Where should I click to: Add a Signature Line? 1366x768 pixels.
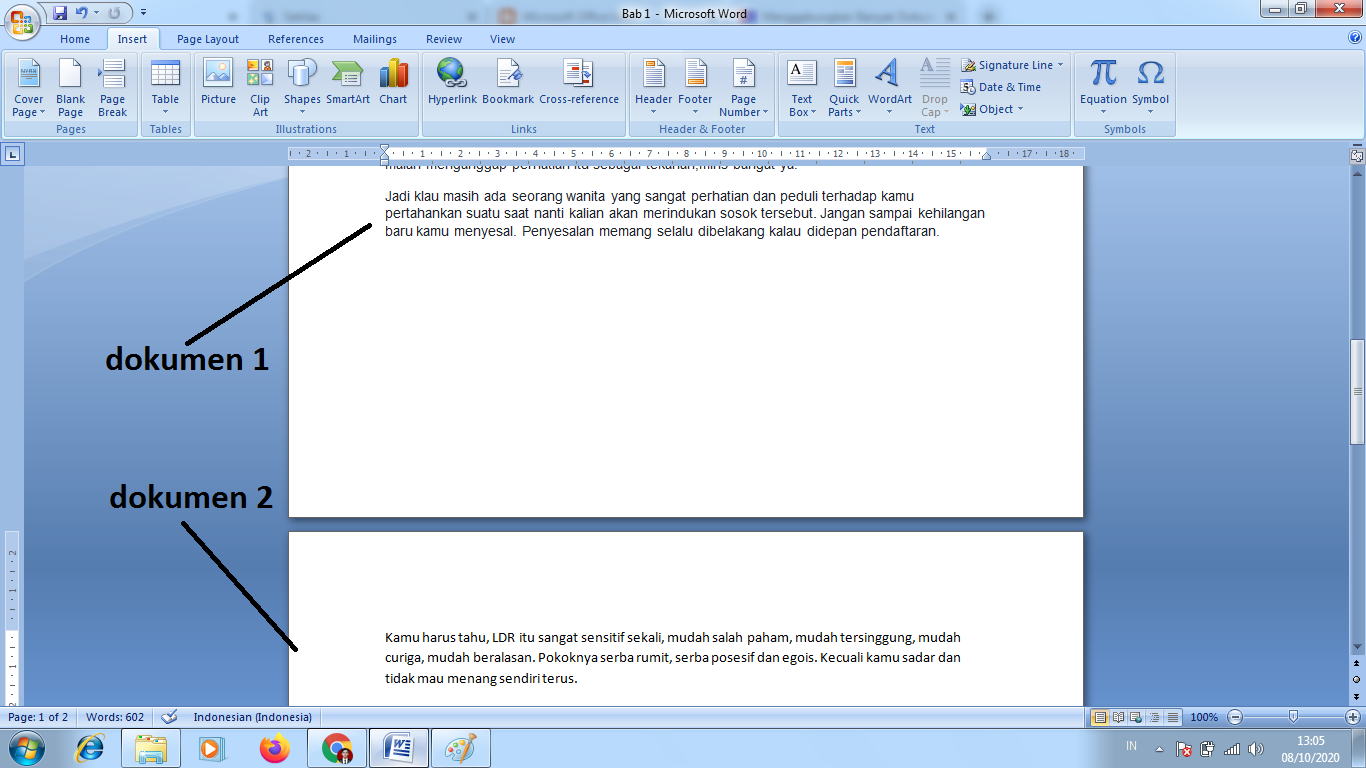pyautogui.click(x=1010, y=64)
